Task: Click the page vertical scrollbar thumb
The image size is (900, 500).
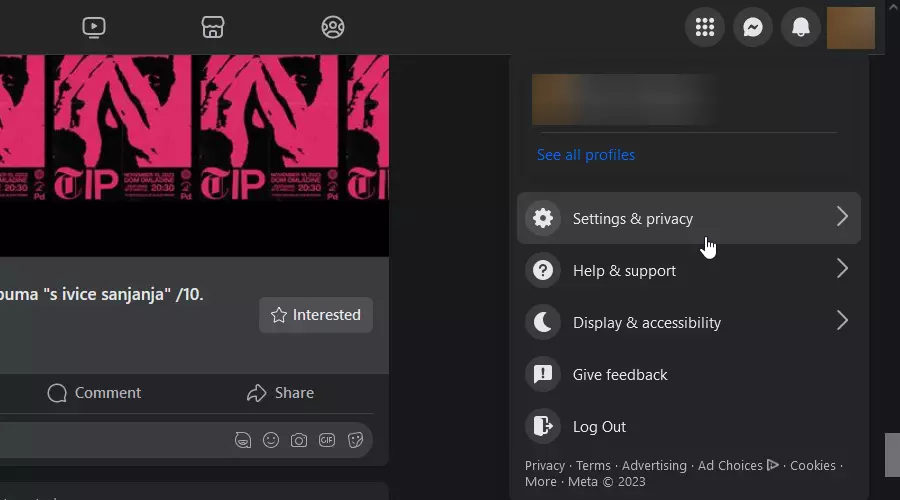Action: tap(892, 455)
